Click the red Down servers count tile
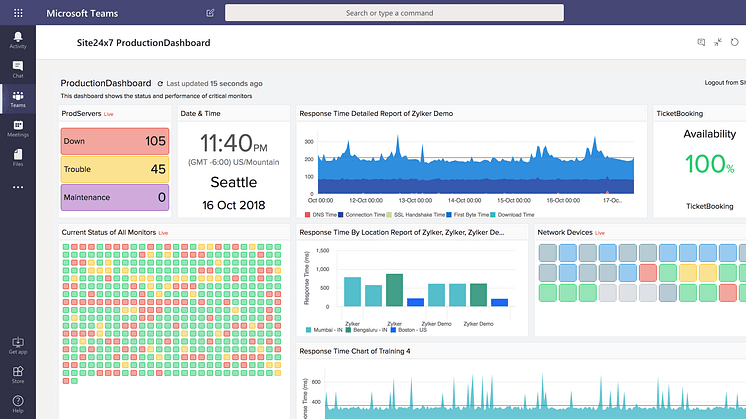 point(115,142)
